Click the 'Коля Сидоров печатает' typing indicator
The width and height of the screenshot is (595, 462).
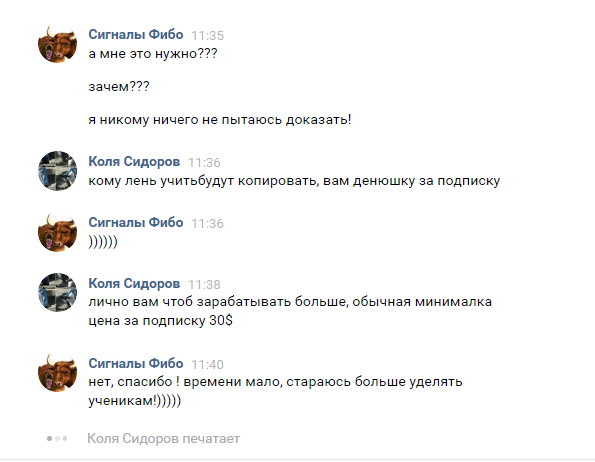coord(164,438)
